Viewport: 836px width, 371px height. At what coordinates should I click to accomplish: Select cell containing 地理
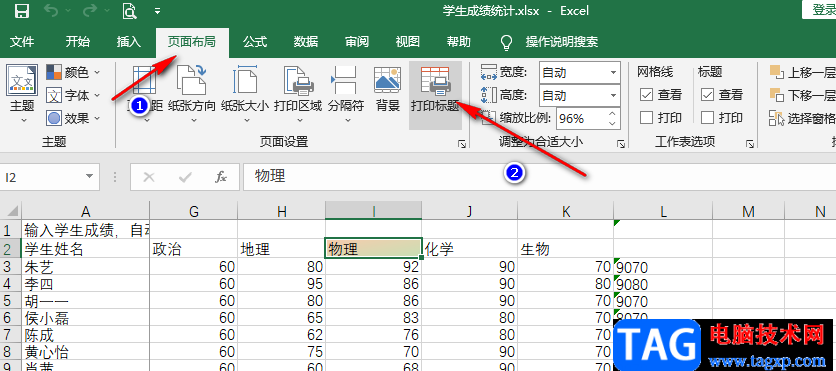click(281, 248)
